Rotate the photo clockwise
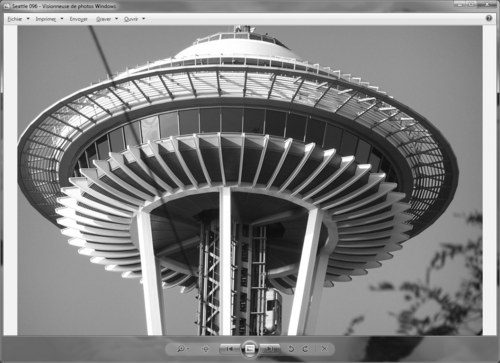Image resolution: width=500 pixels, height=363 pixels. point(305,349)
